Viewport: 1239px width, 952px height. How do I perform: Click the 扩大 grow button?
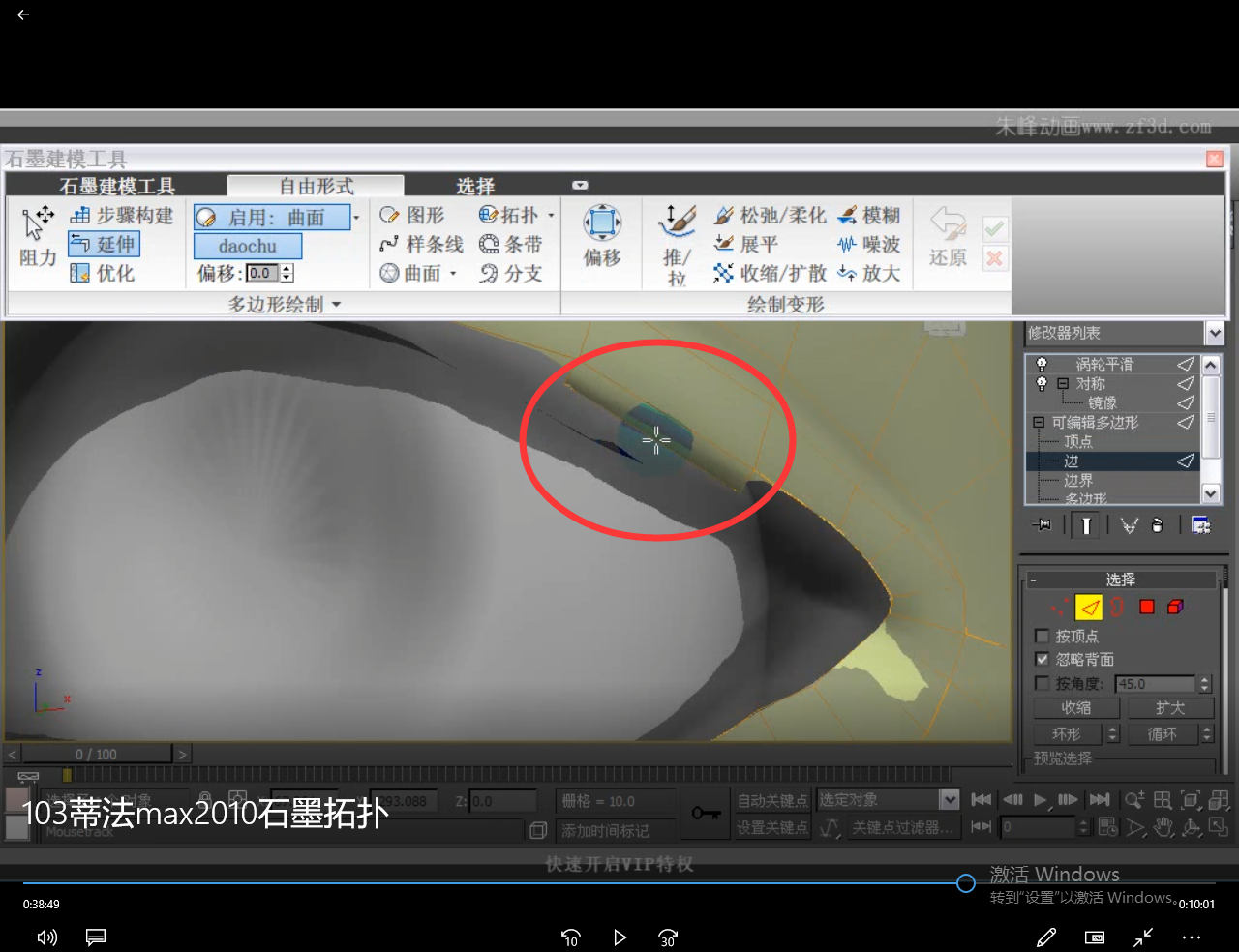point(1169,707)
